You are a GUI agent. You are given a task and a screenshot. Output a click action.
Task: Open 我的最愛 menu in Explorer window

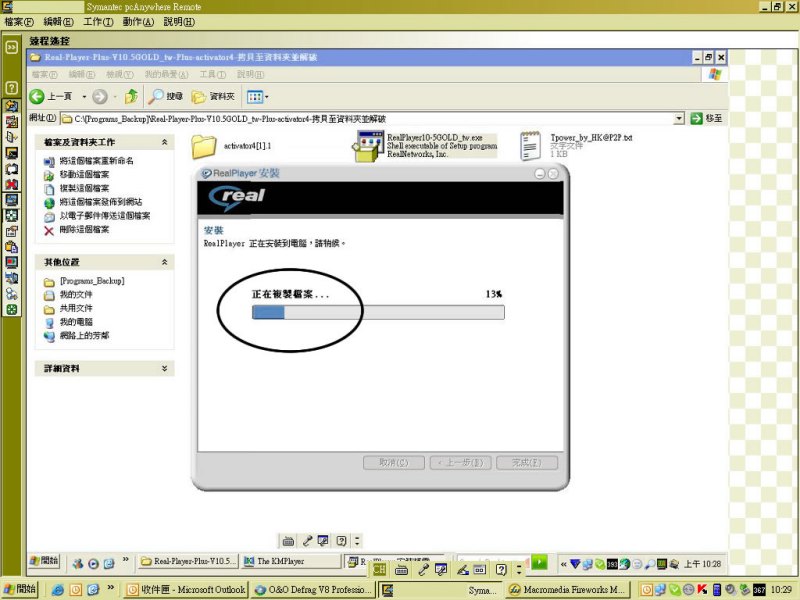166,74
